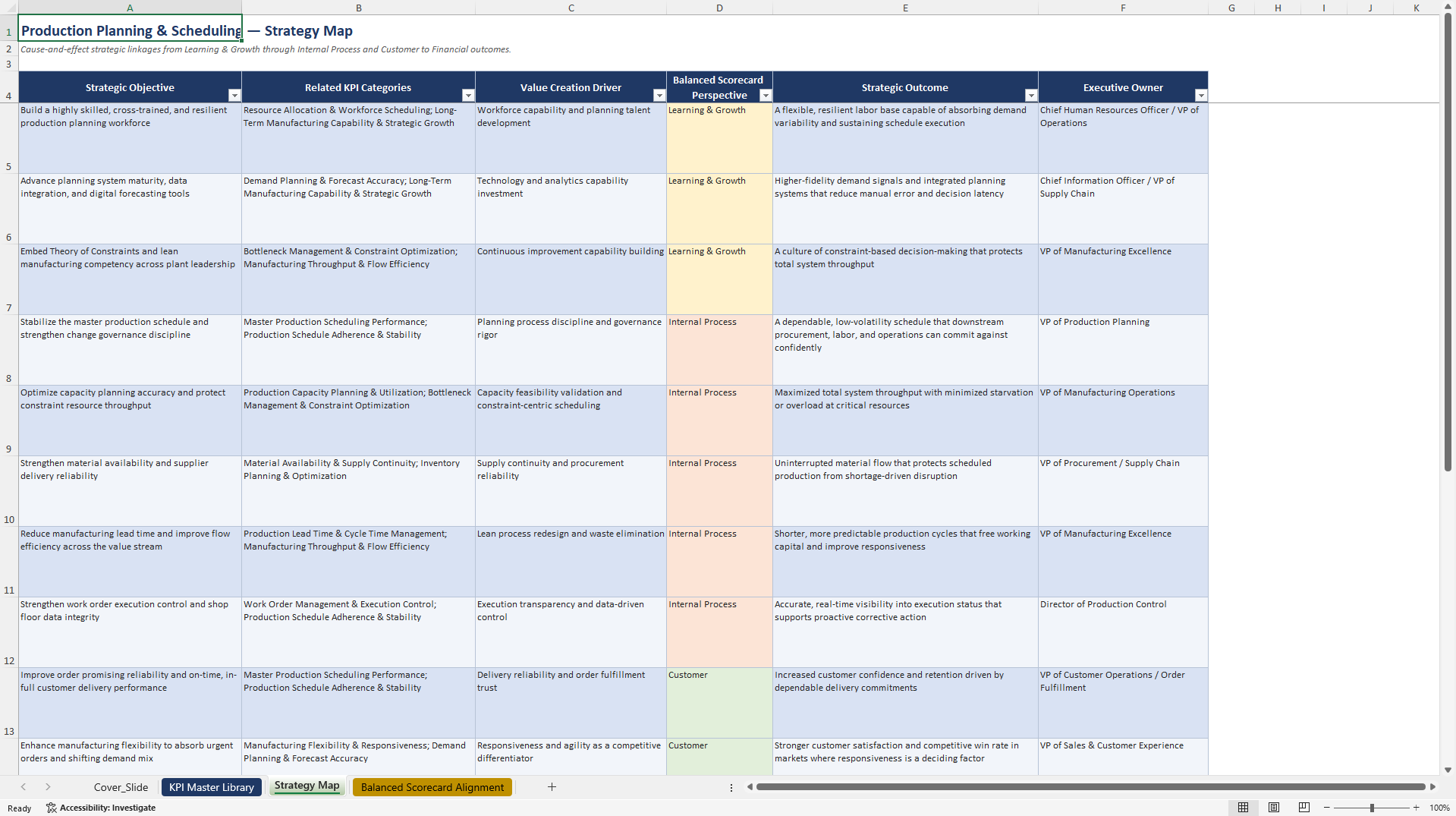
Task: Select column G header
Action: tap(1231, 8)
